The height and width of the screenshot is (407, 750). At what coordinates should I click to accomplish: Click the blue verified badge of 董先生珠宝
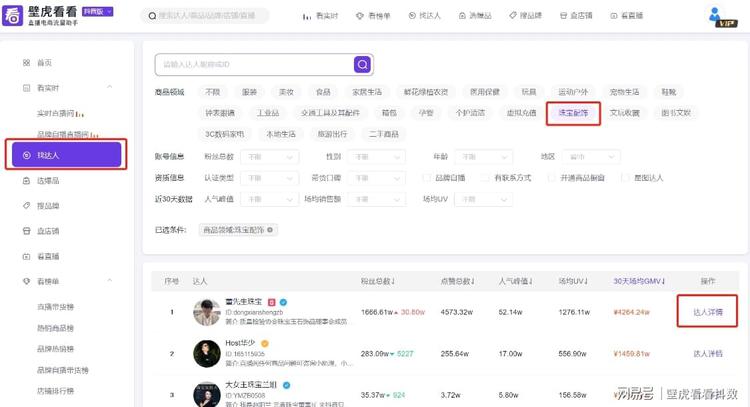283,302
